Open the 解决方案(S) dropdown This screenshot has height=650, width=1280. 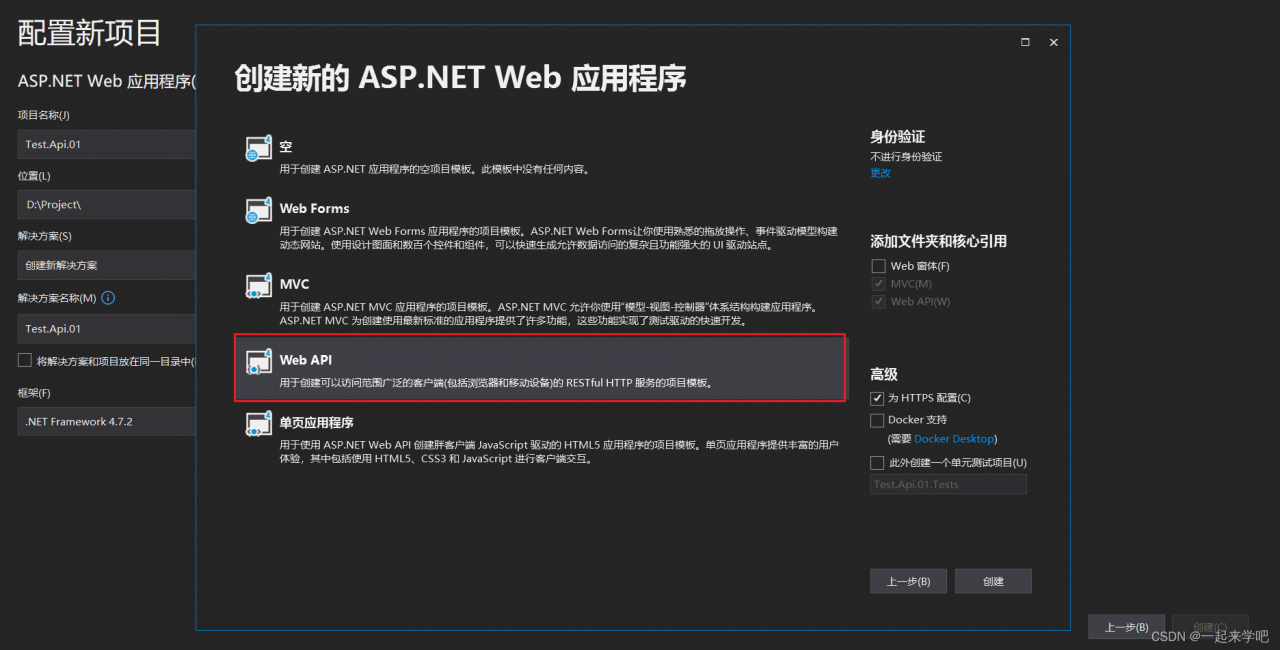(107, 265)
